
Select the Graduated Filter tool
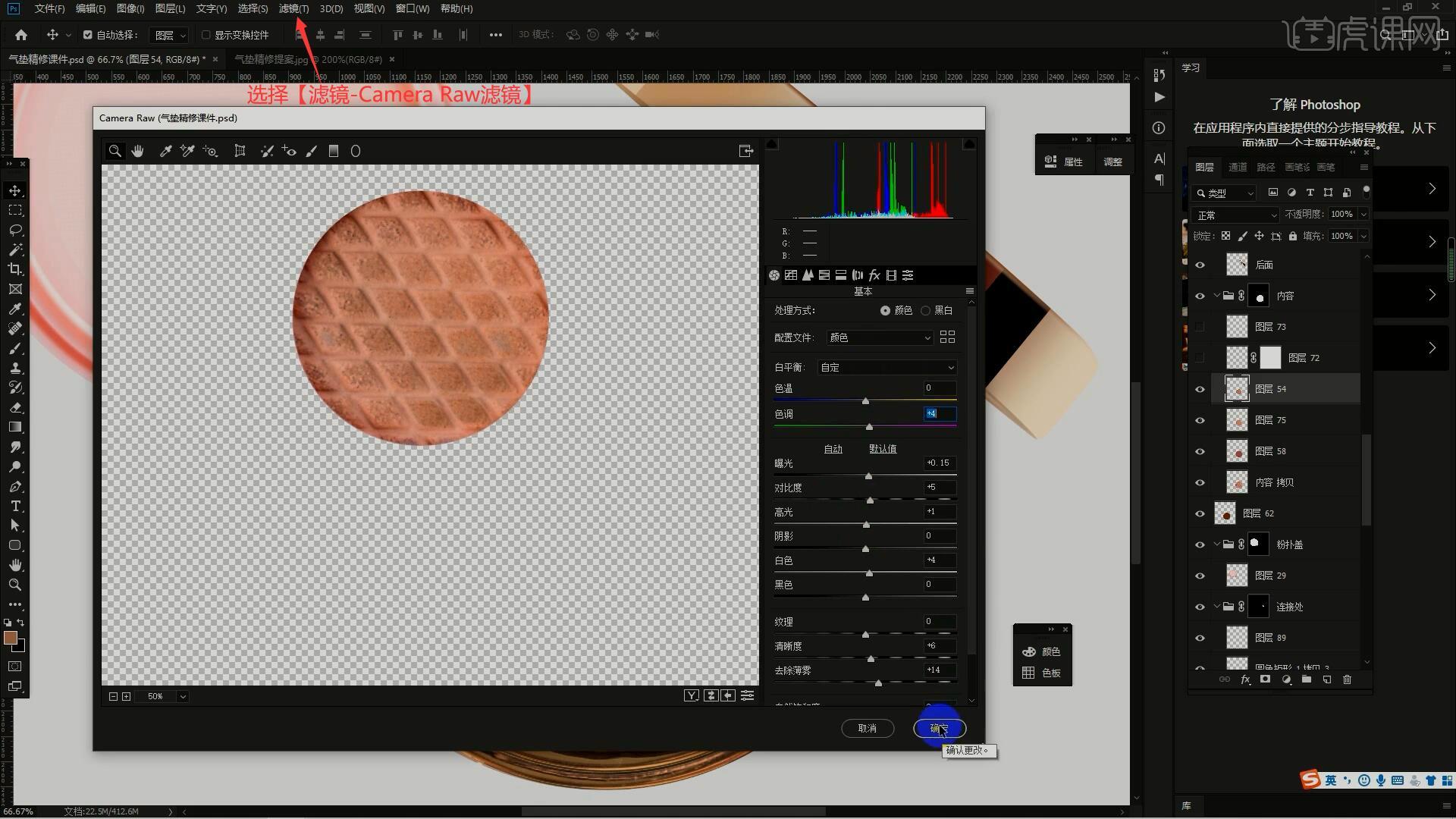[333, 151]
